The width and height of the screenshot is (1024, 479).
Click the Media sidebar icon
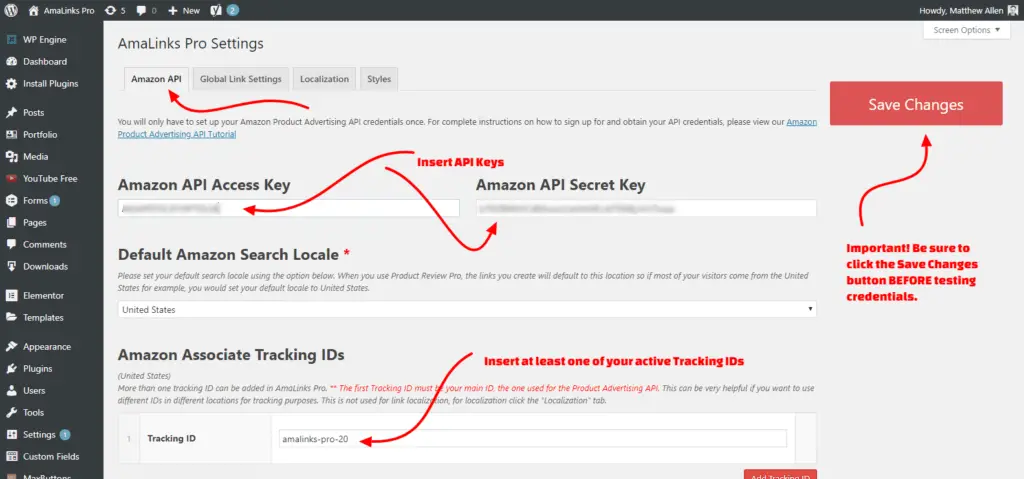11,157
